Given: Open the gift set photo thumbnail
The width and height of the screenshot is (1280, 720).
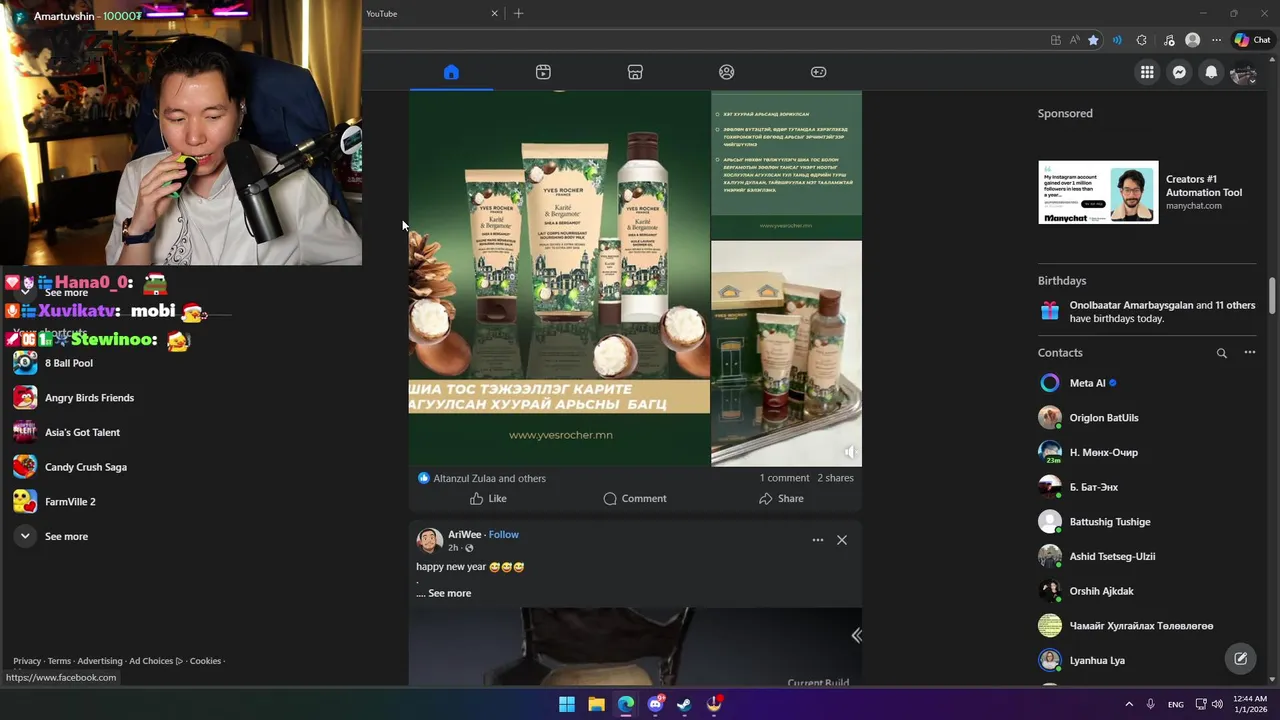Looking at the screenshot, I should coord(786,353).
